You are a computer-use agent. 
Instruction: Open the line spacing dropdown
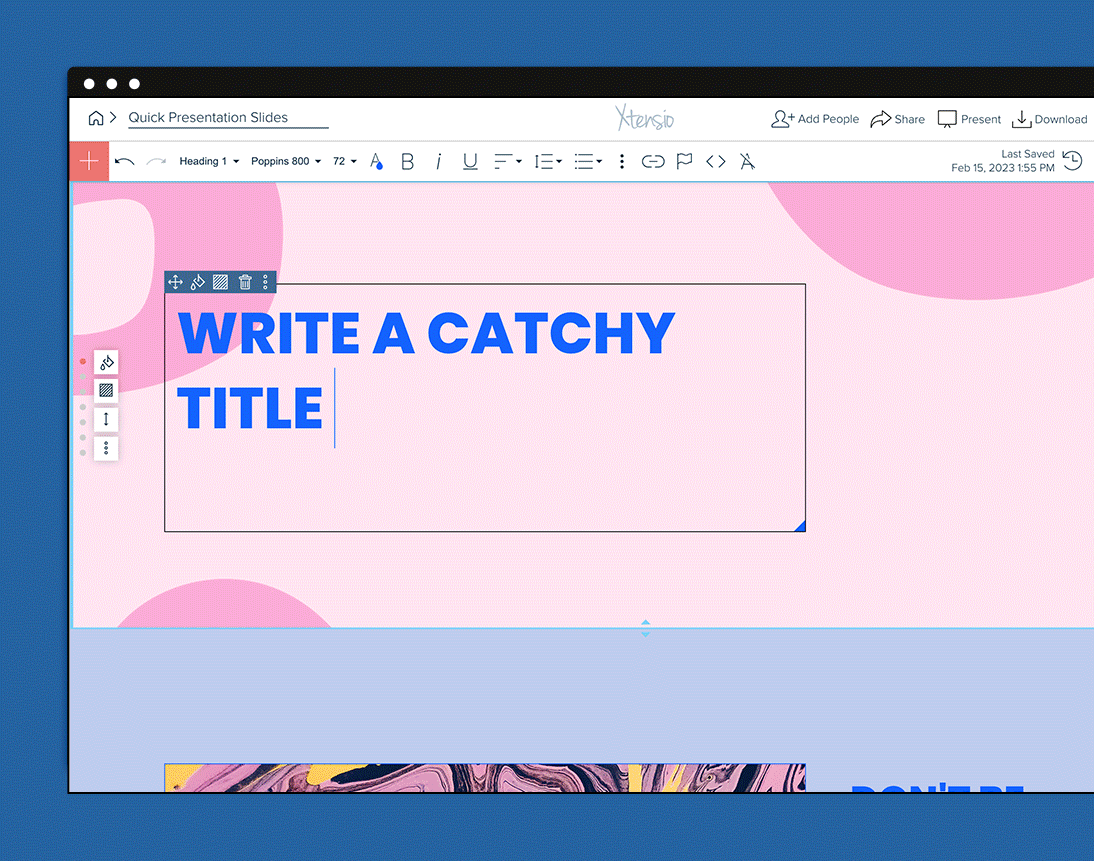(x=548, y=162)
